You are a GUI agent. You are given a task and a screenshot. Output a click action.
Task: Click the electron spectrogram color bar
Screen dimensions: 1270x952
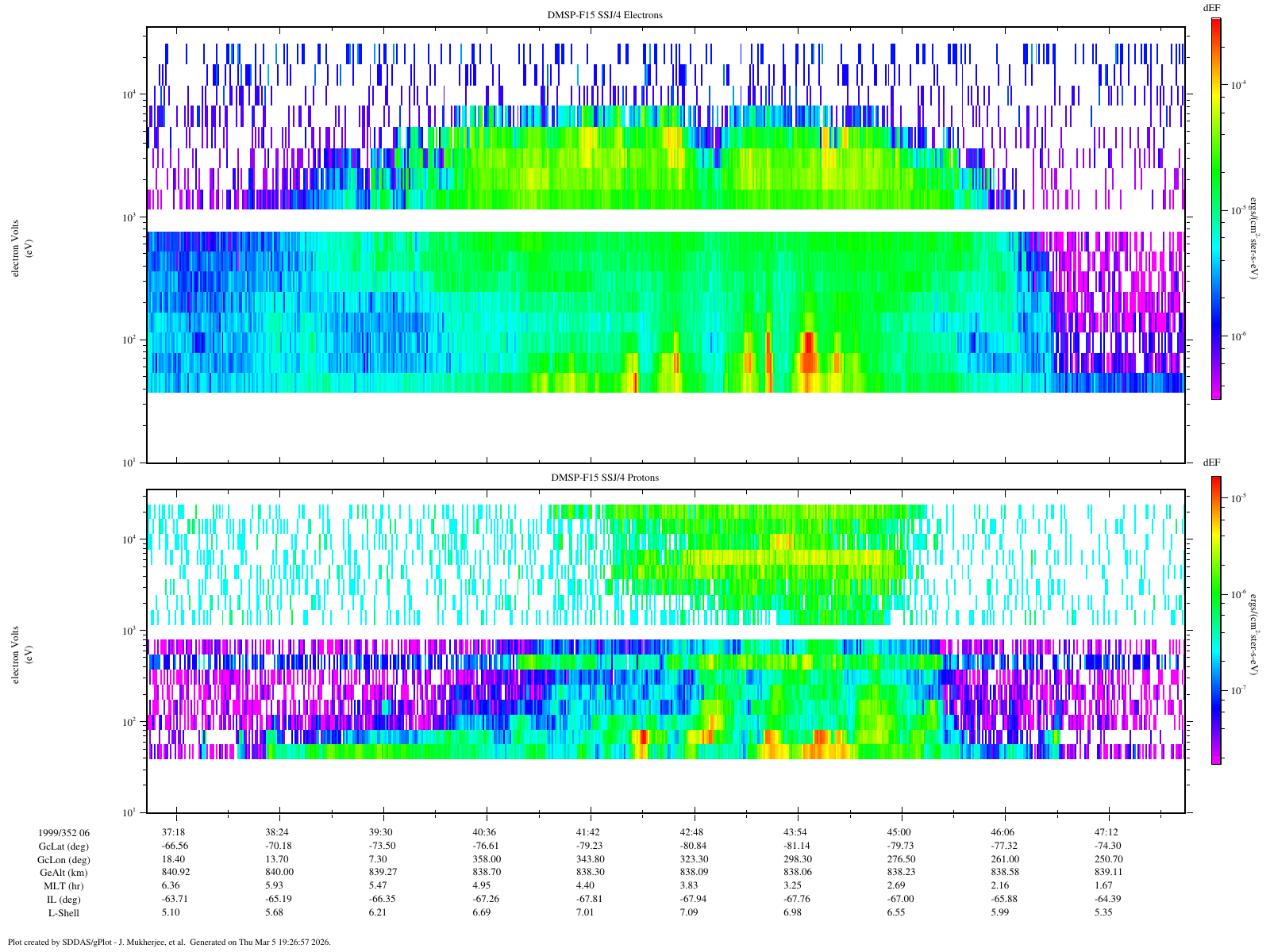(1215, 208)
